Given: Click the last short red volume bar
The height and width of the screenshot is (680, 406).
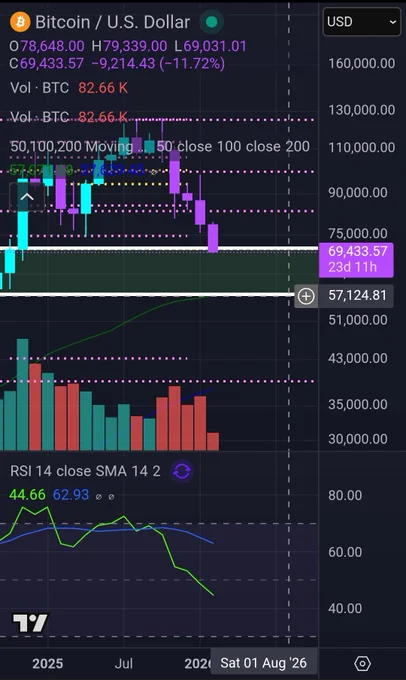Looking at the screenshot, I should tap(213, 441).
